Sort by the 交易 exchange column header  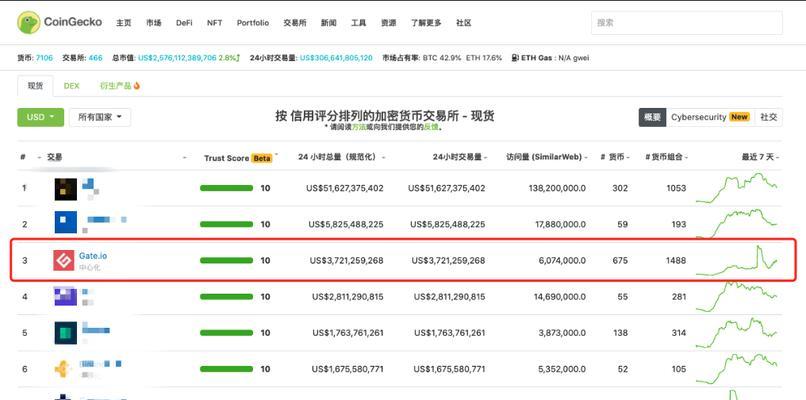click(54, 157)
